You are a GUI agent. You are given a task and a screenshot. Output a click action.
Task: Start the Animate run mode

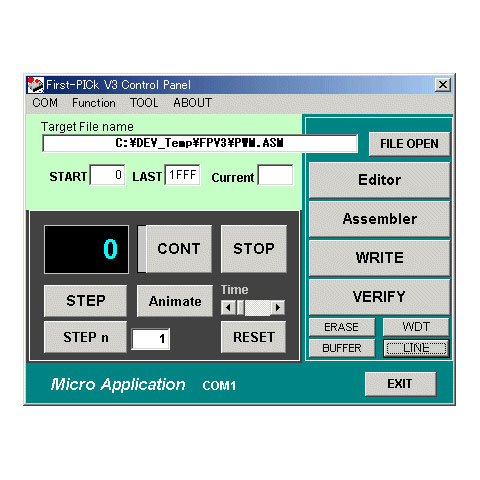click(175, 301)
